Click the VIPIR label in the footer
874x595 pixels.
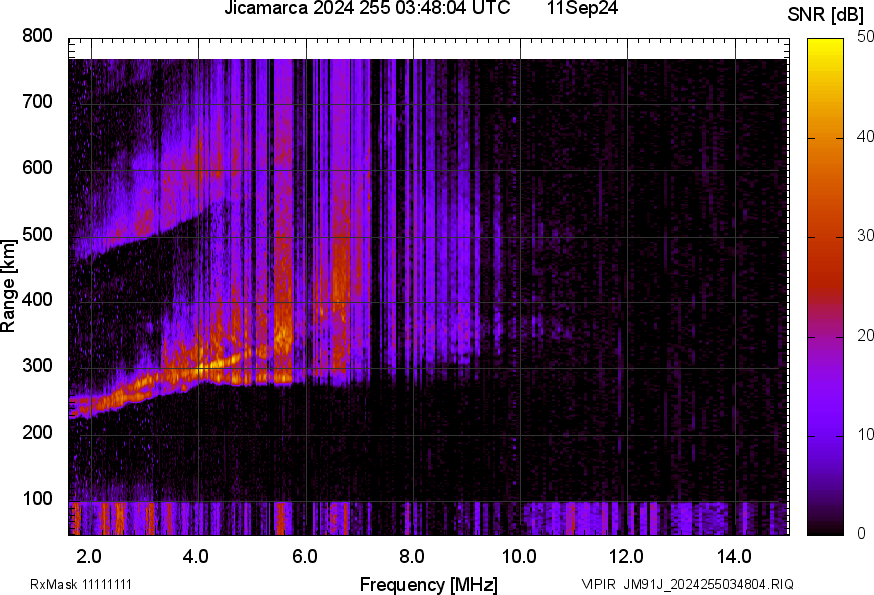(x=599, y=584)
